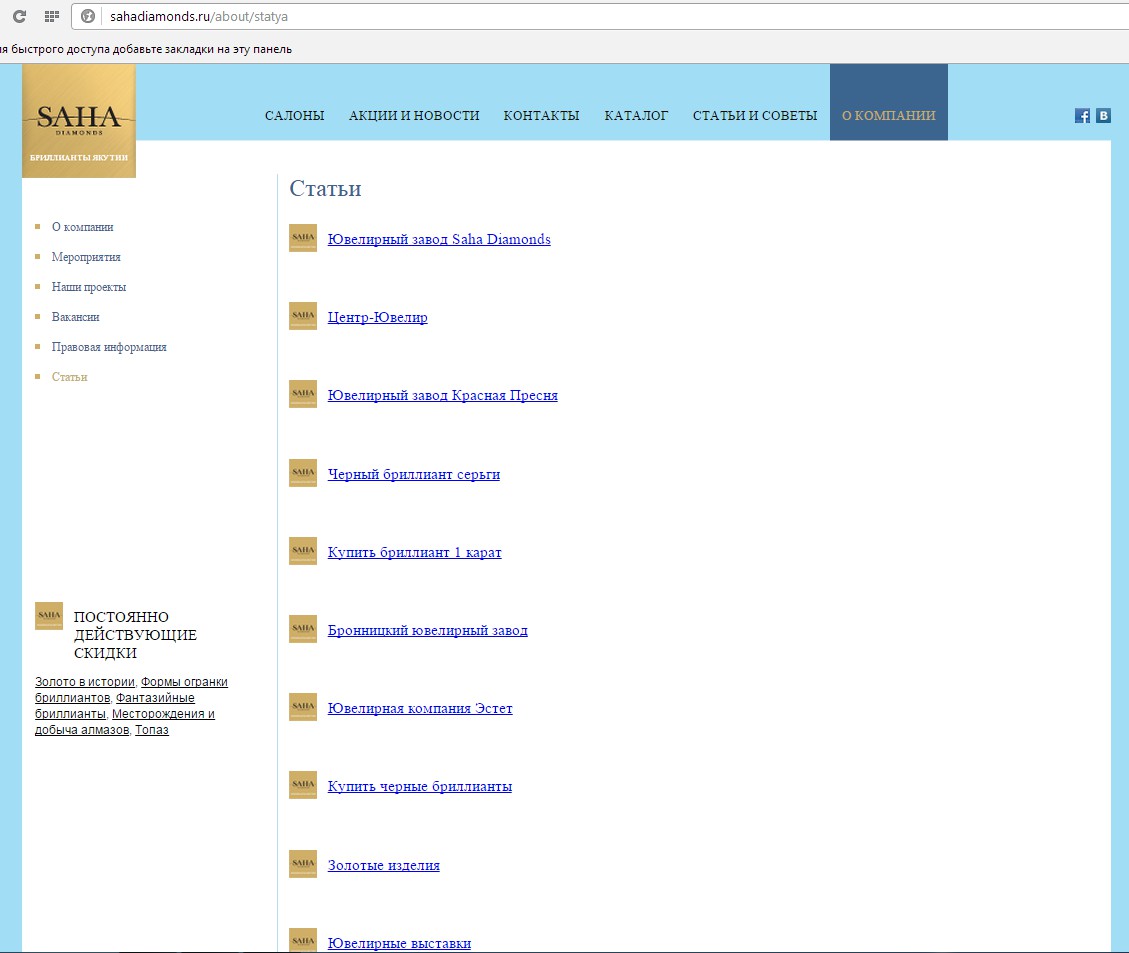This screenshot has height=953, width=1129.
Task: Open the Facebook social icon
Action: click(1082, 115)
